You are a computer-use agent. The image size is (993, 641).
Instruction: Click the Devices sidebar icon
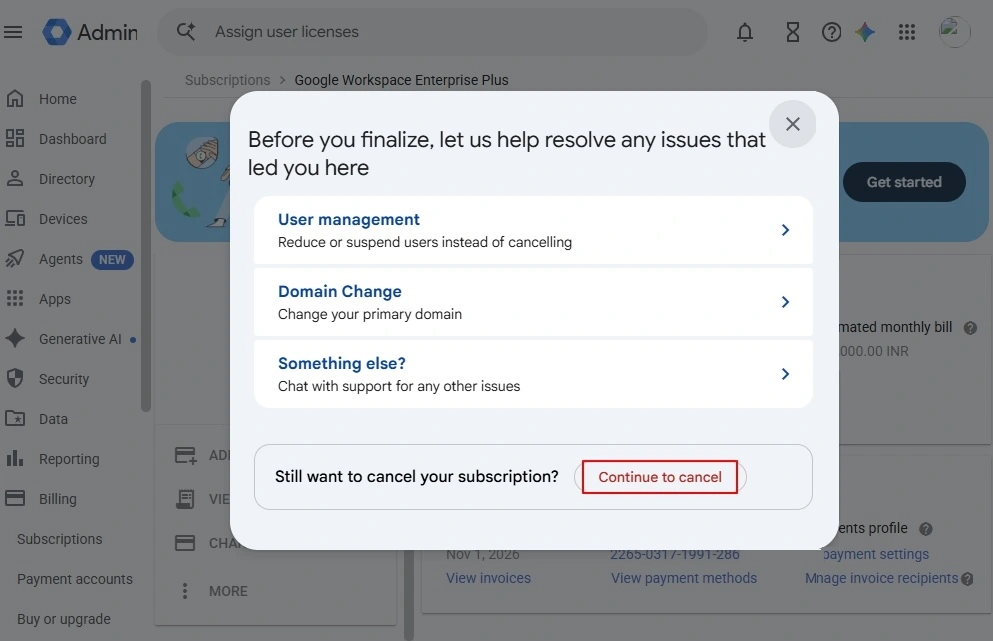15,219
